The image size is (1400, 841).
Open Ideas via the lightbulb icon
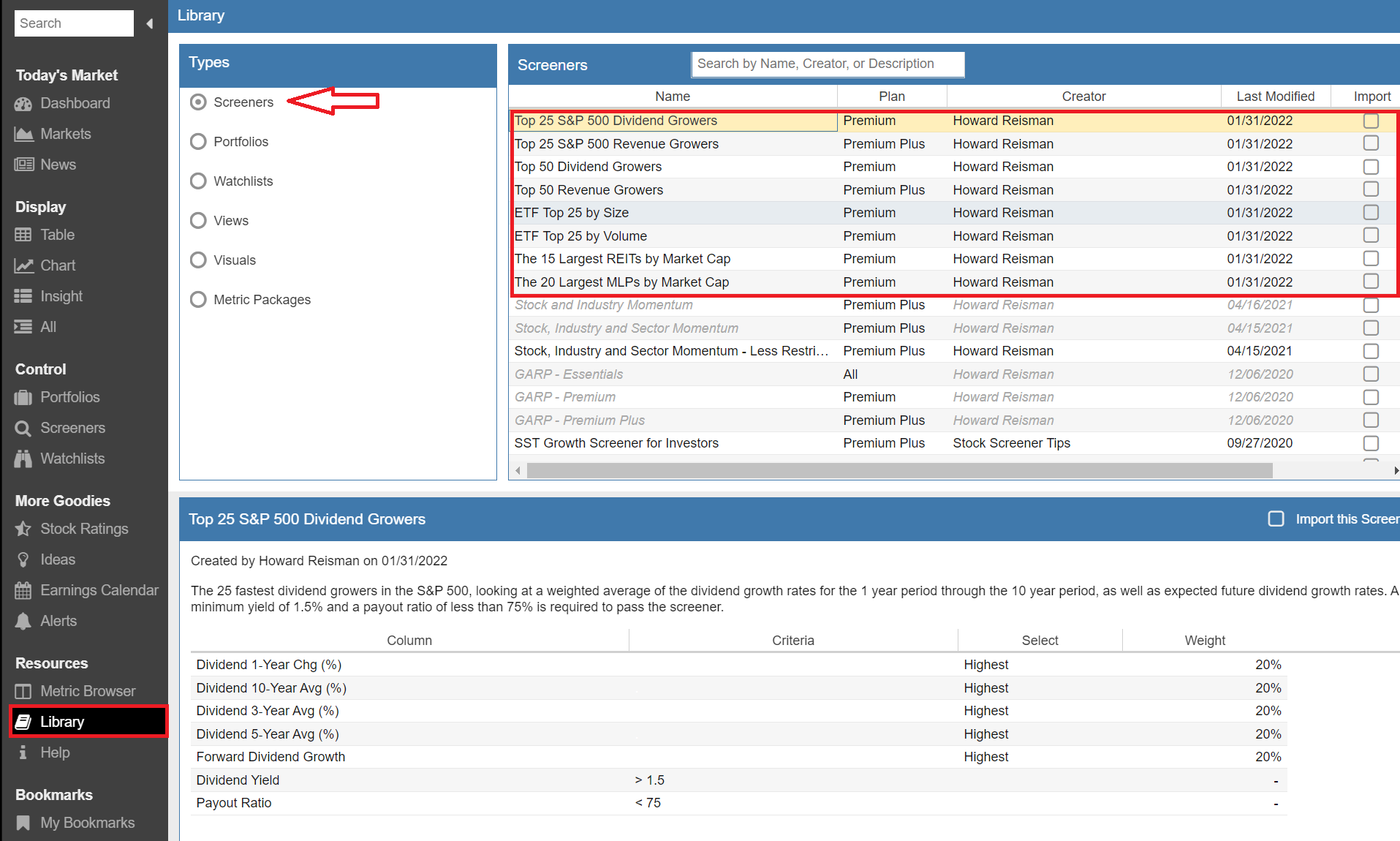click(x=23, y=560)
